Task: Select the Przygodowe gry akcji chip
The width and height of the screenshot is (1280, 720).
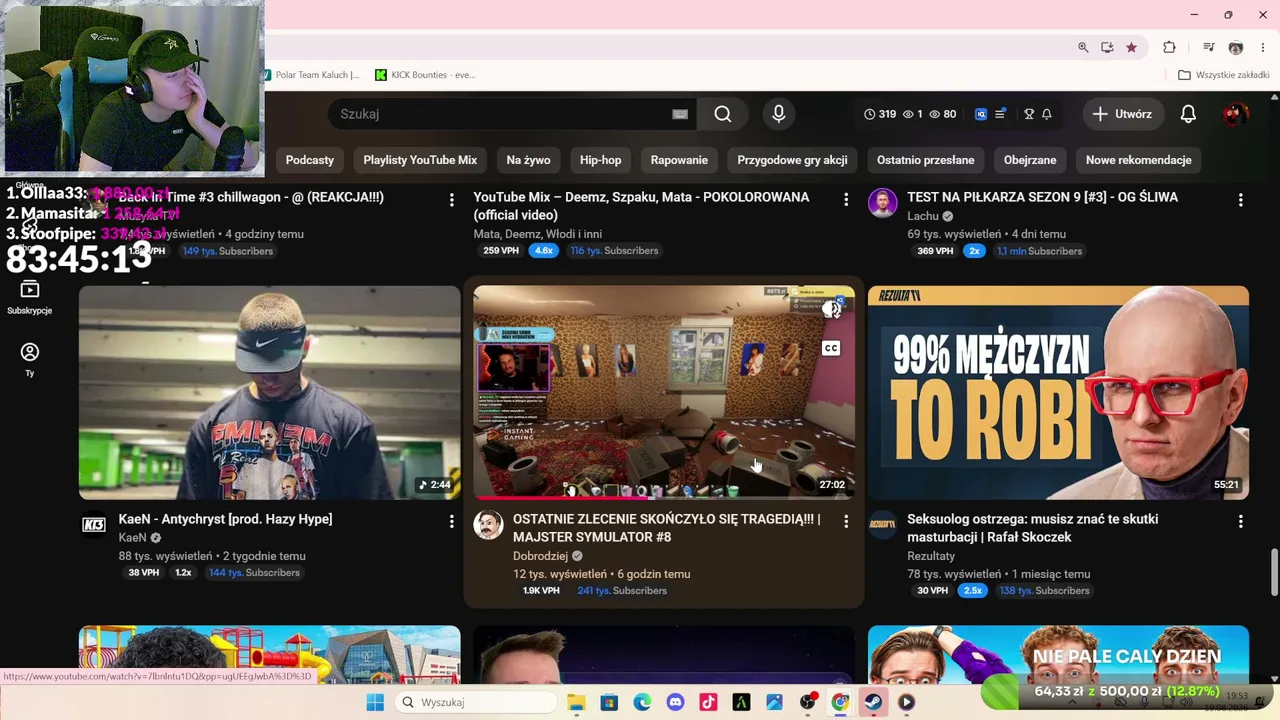Action: (x=792, y=160)
